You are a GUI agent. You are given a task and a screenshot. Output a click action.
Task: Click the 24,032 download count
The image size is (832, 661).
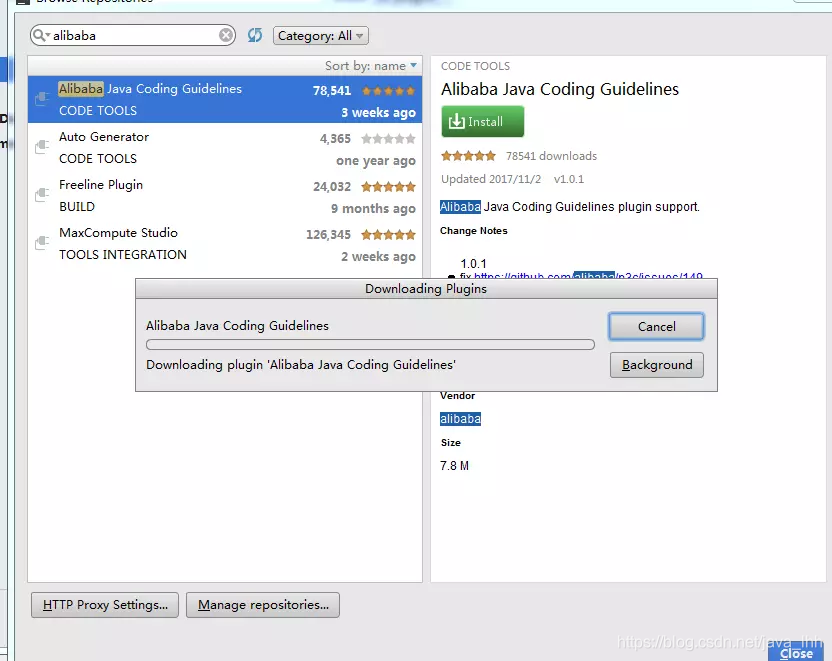coord(332,187)
